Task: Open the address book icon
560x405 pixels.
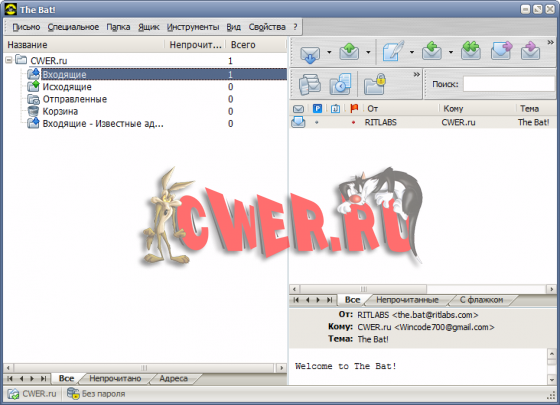Action: (309, 84)
